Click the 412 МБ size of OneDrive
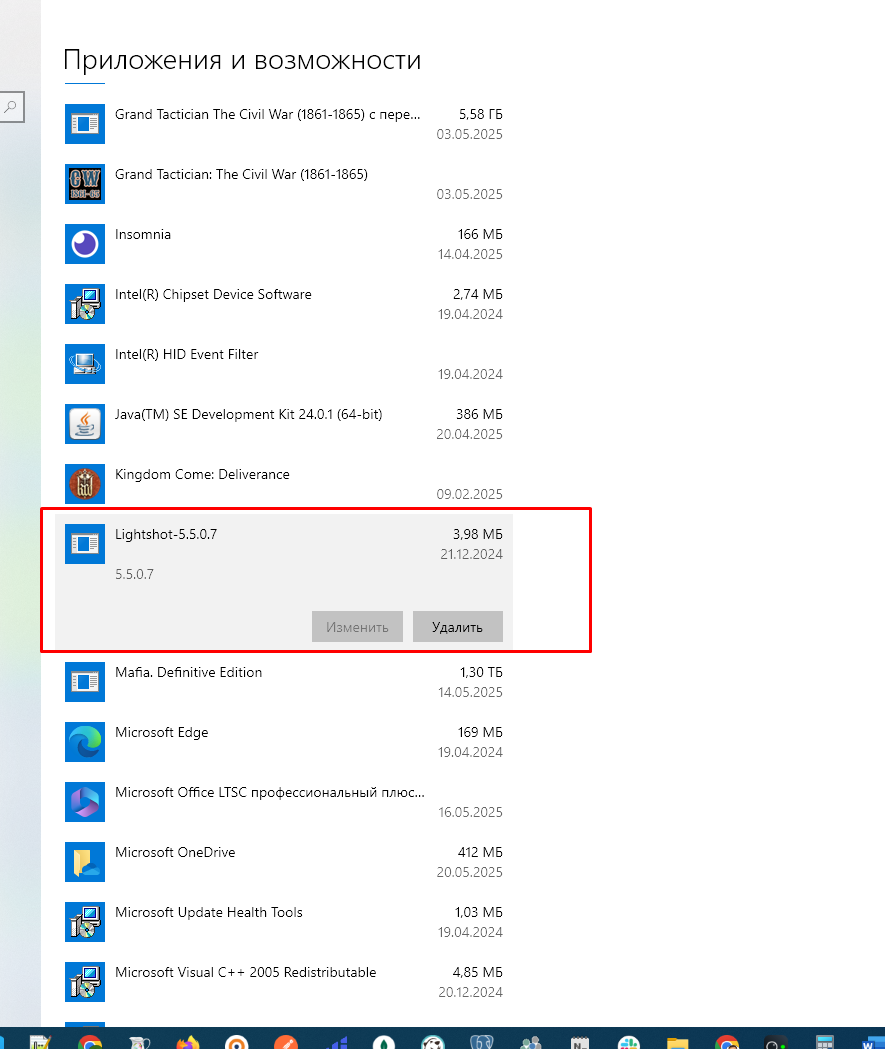The image size is (885, 1049). tap(480, 852)
